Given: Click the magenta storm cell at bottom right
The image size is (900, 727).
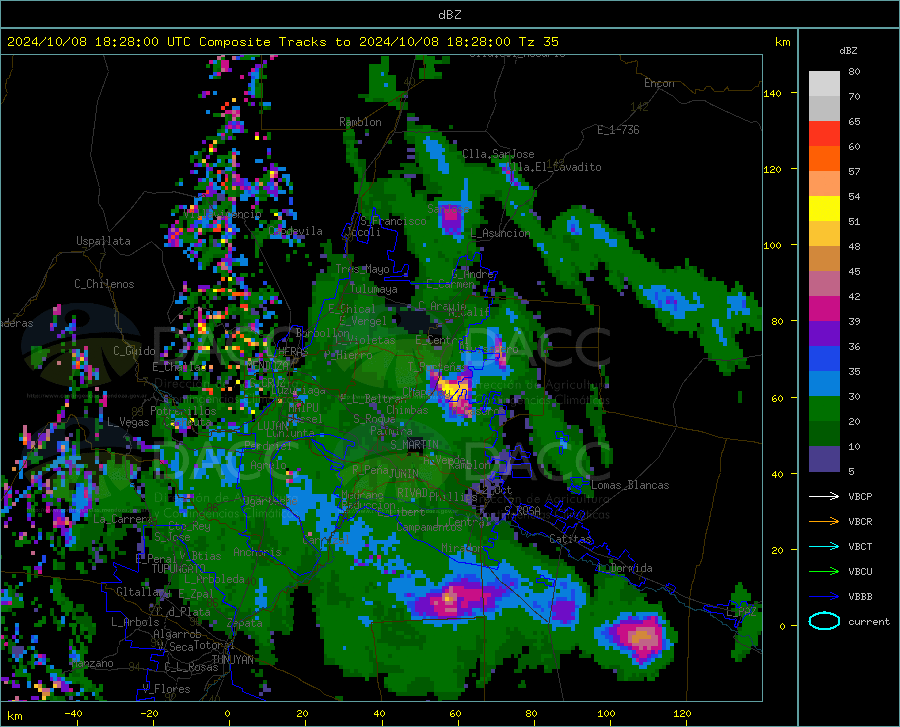Looking at the screenshot, I should click(639, 636).
